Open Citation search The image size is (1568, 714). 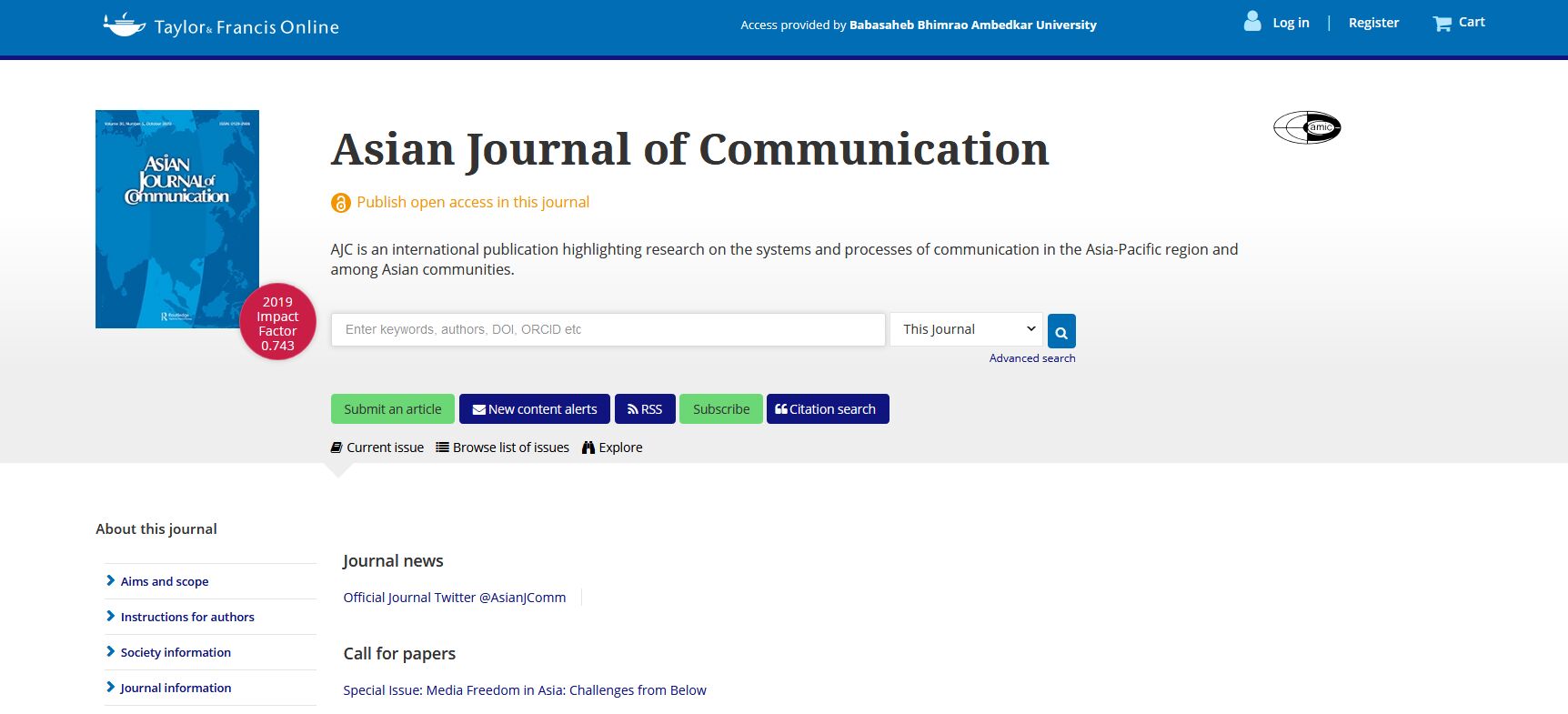(828, 409)
